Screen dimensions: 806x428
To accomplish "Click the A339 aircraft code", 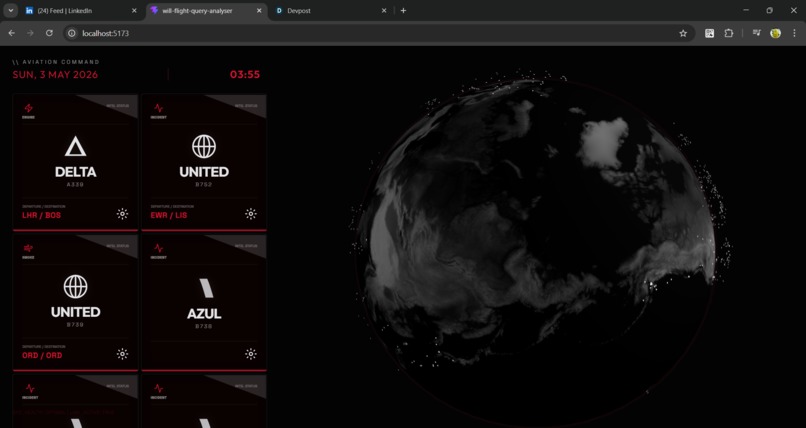I will 75,184.
